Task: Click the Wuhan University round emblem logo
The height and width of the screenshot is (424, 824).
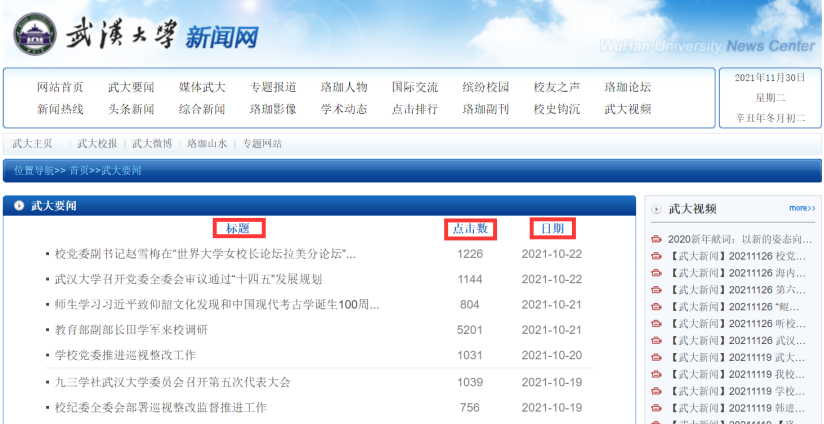Action: pyautogui.click(x=35, y=34)
